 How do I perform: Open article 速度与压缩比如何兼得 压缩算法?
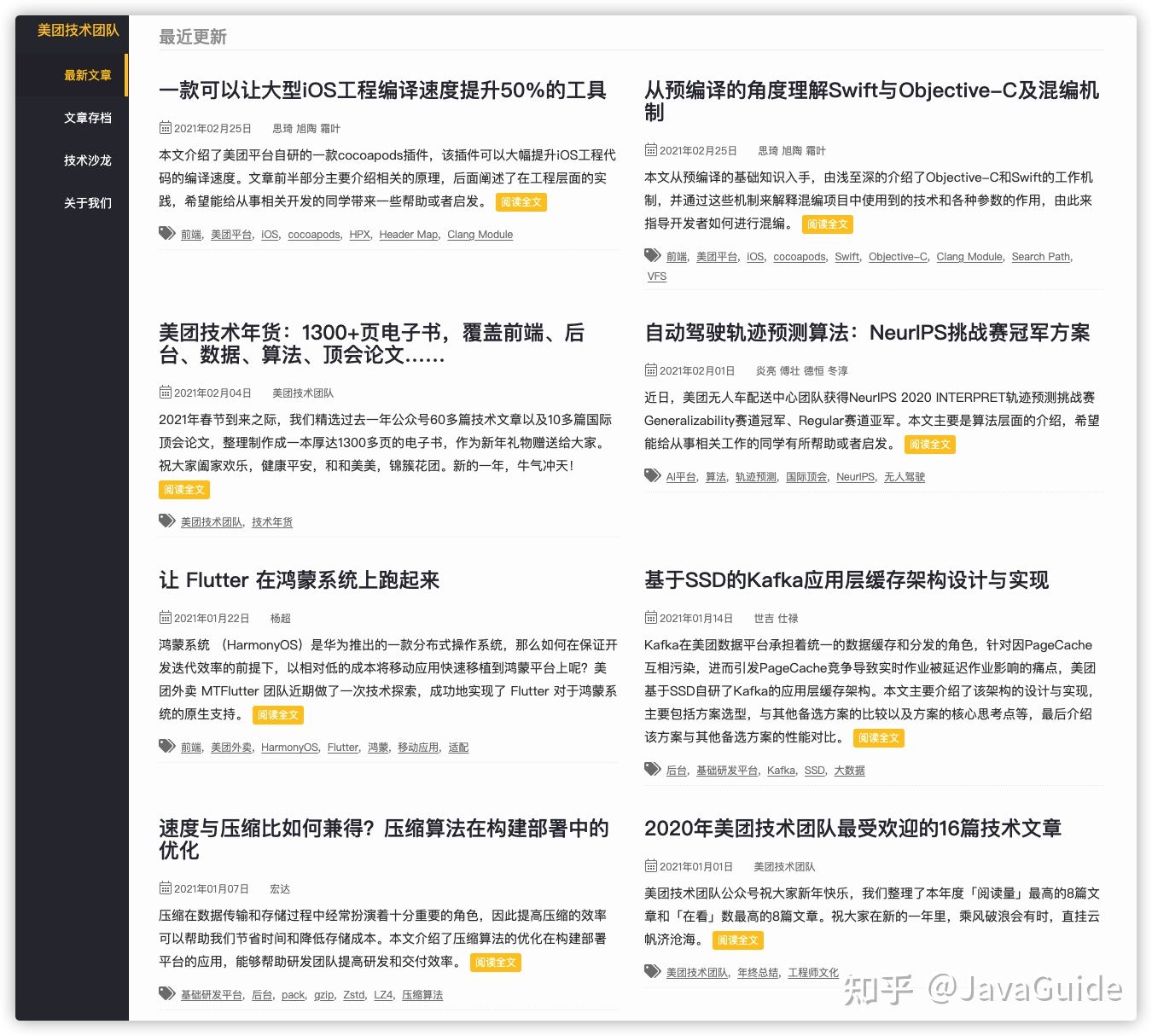[383, 840]
